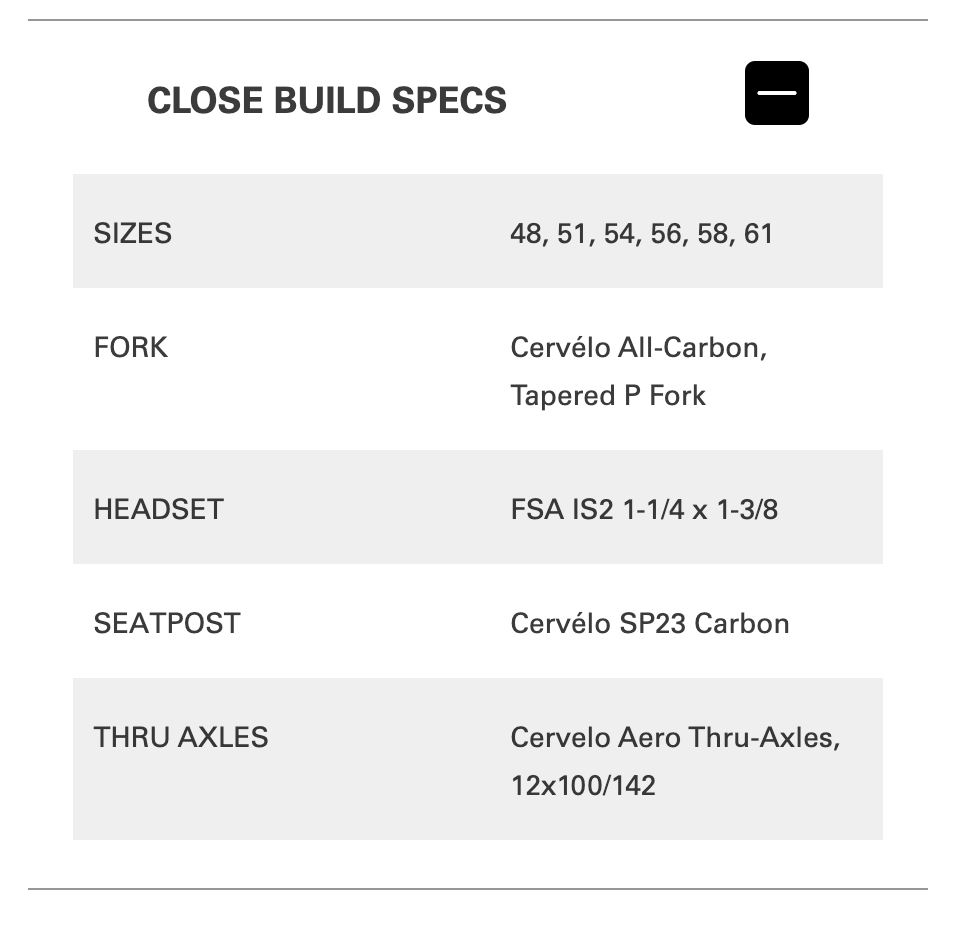958x952 pixels.
Task: Click the Cervelo Aero Thru-Axles text
Action: click(x=675, y=738)
